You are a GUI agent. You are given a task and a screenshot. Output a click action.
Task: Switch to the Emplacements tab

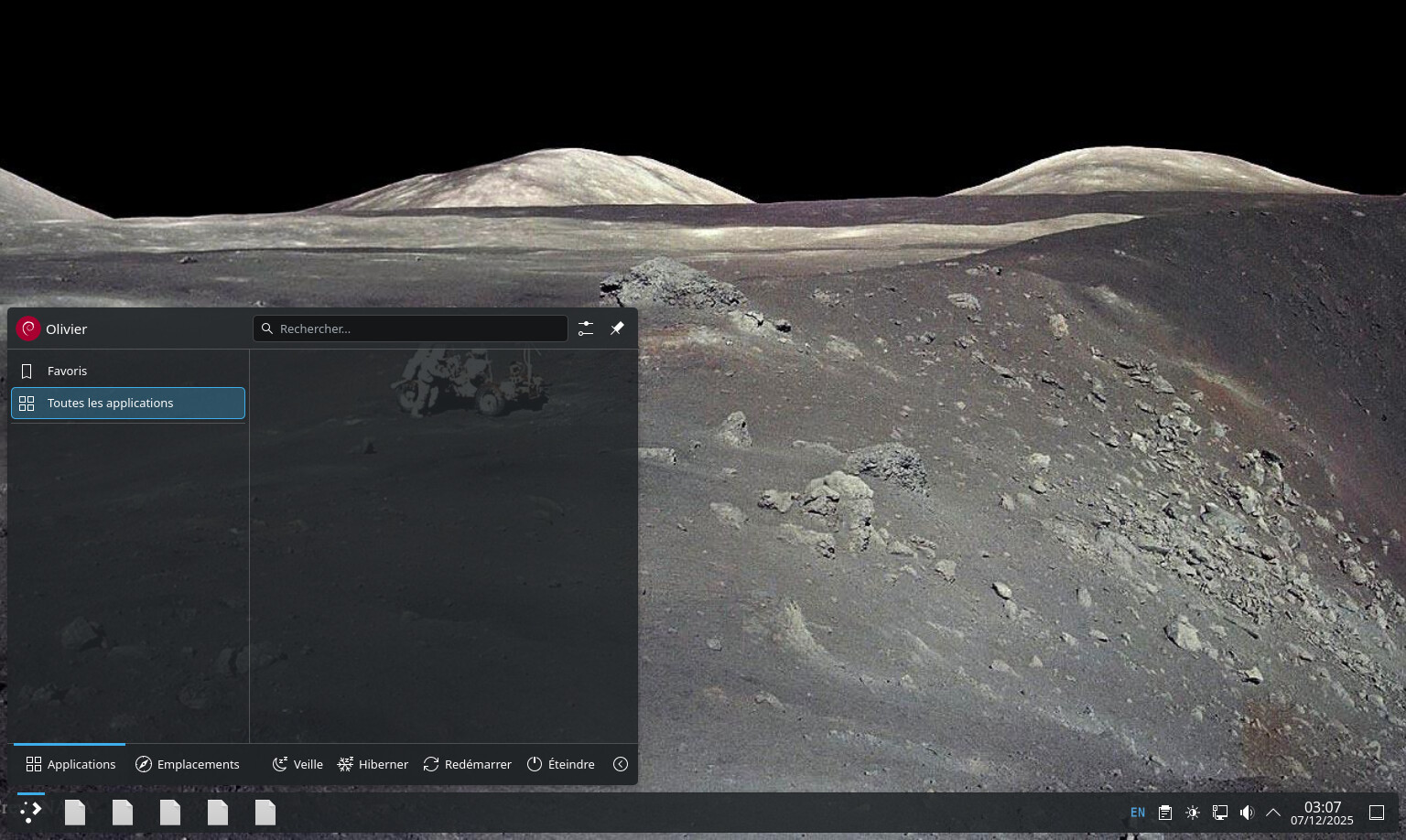click(187, 764)
